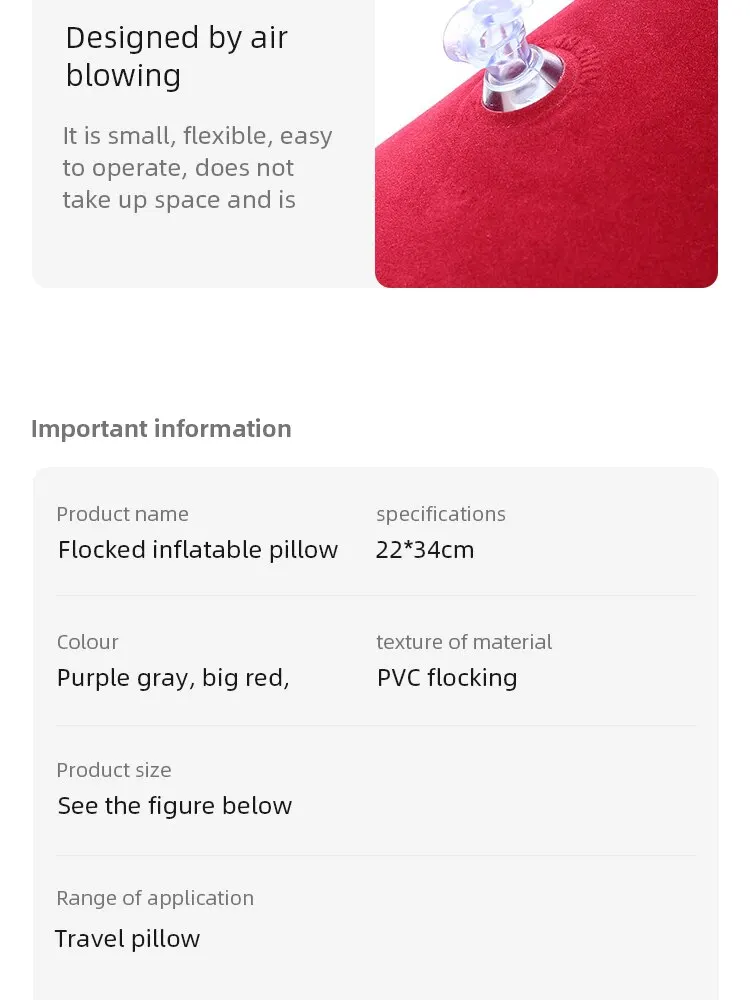Click the 'Product size' label
The height and width of the screenshot is (1000, 750).
click(114, 770)
